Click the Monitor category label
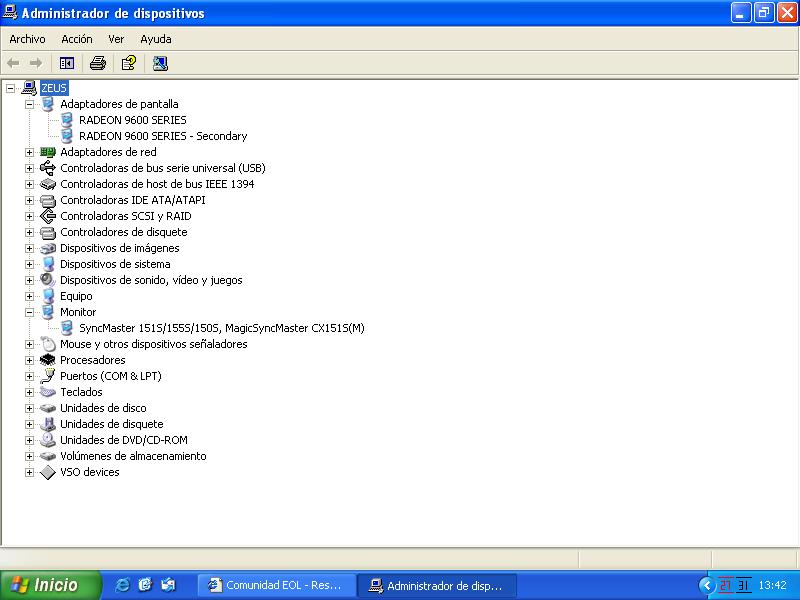 coord(78,312)
